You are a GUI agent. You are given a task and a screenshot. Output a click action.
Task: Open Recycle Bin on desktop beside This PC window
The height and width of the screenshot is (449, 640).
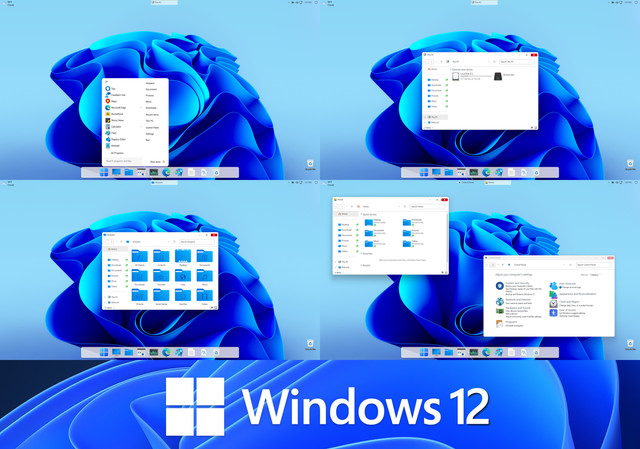click(630, 164)
